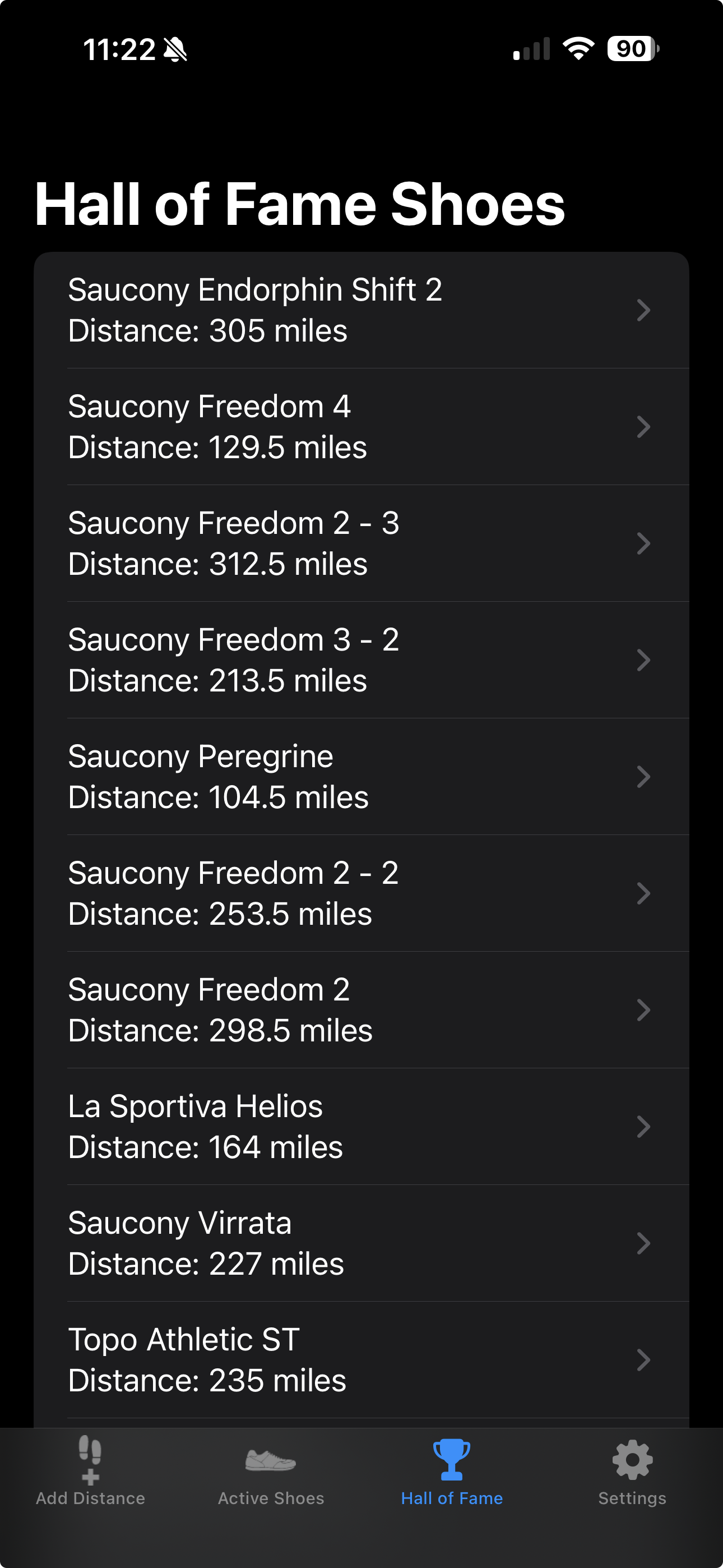Image resolution: width=723 pixels, height=1568 pixels.
Task: Tap the battery level indicator
Action: (x=633, y=49)
